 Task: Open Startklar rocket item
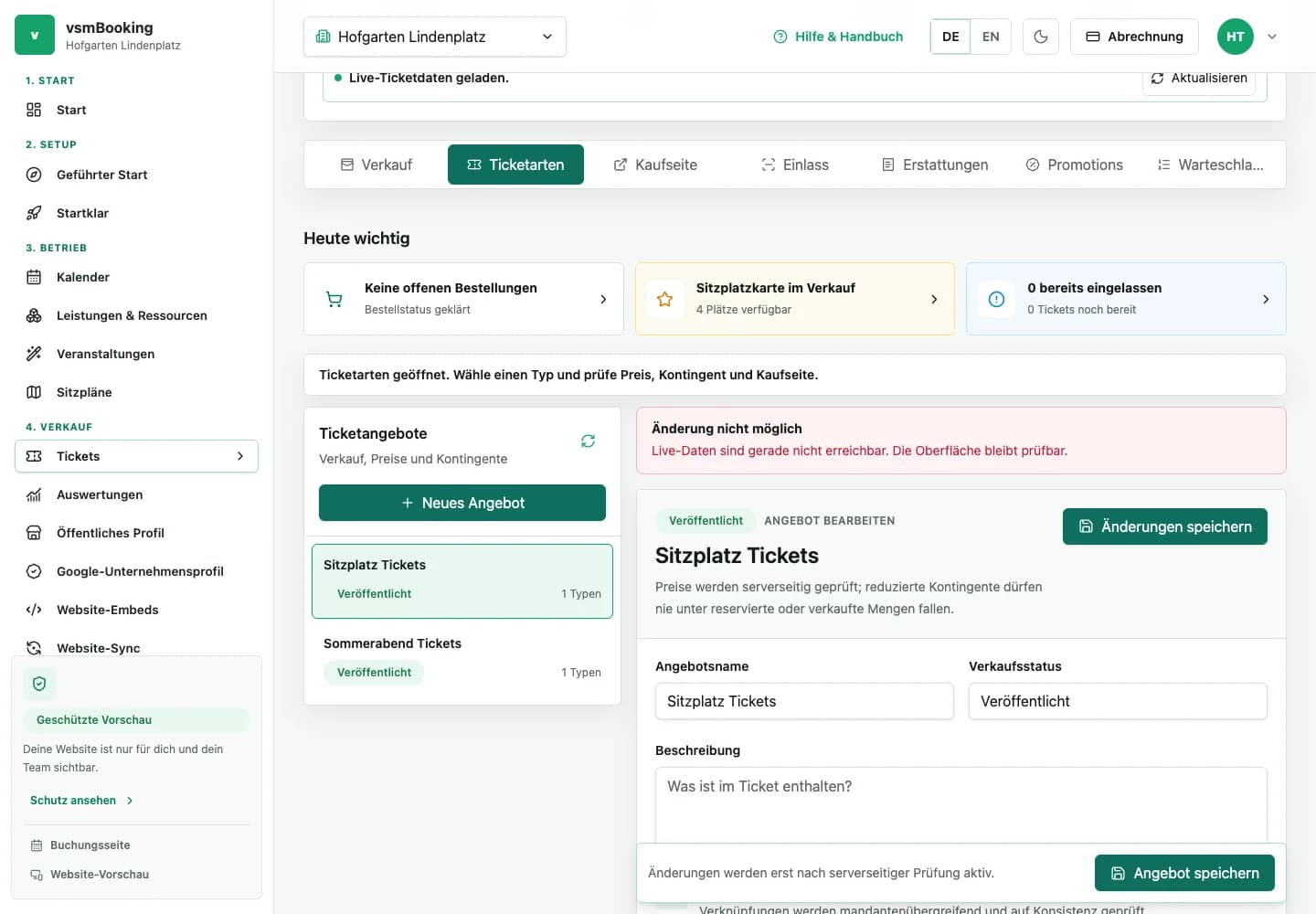tap(136, 213)
